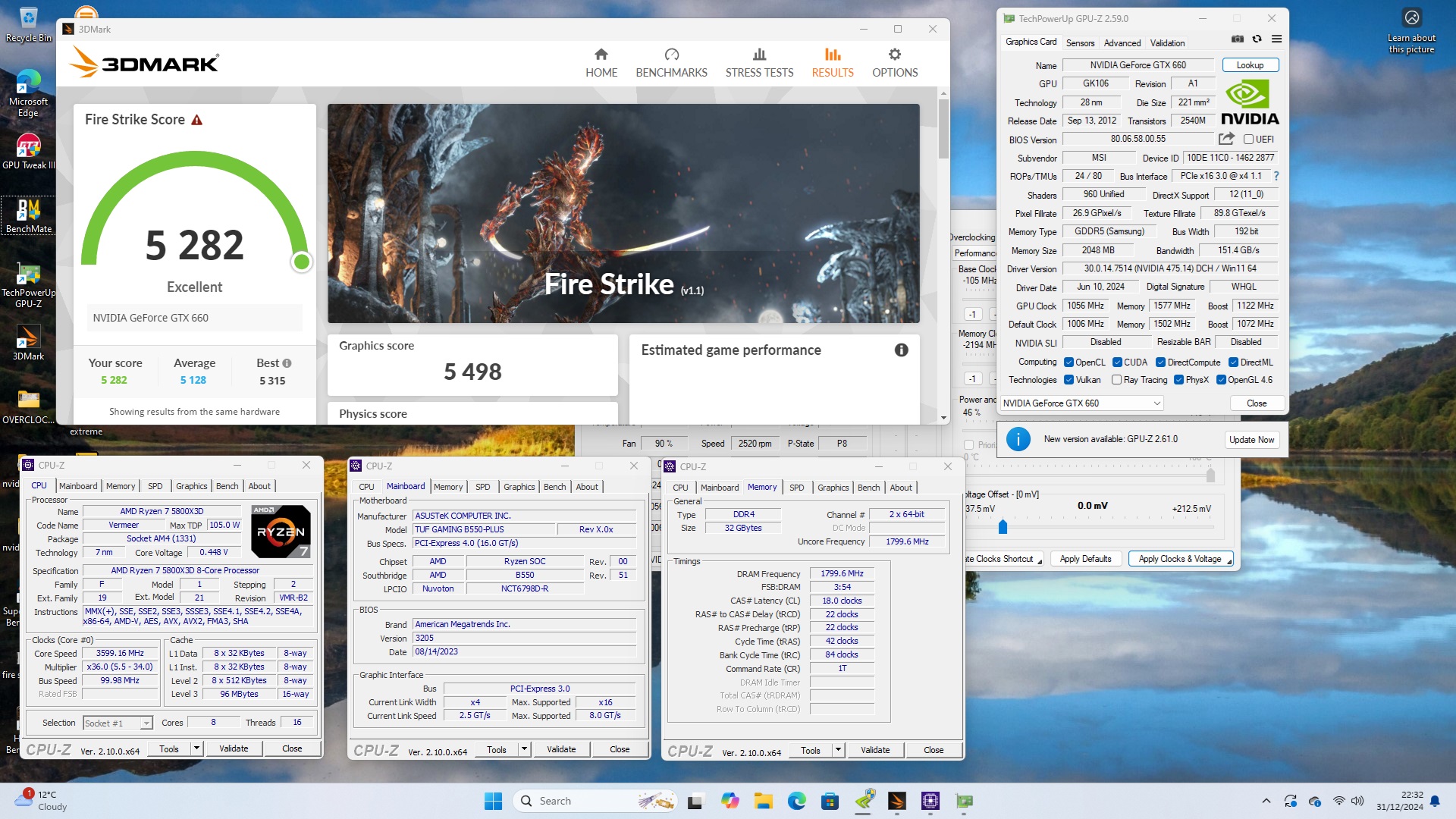Click the Close button in GPU-Z
This screenshot has width=1456, height=819.
(x=1257, y=403)
